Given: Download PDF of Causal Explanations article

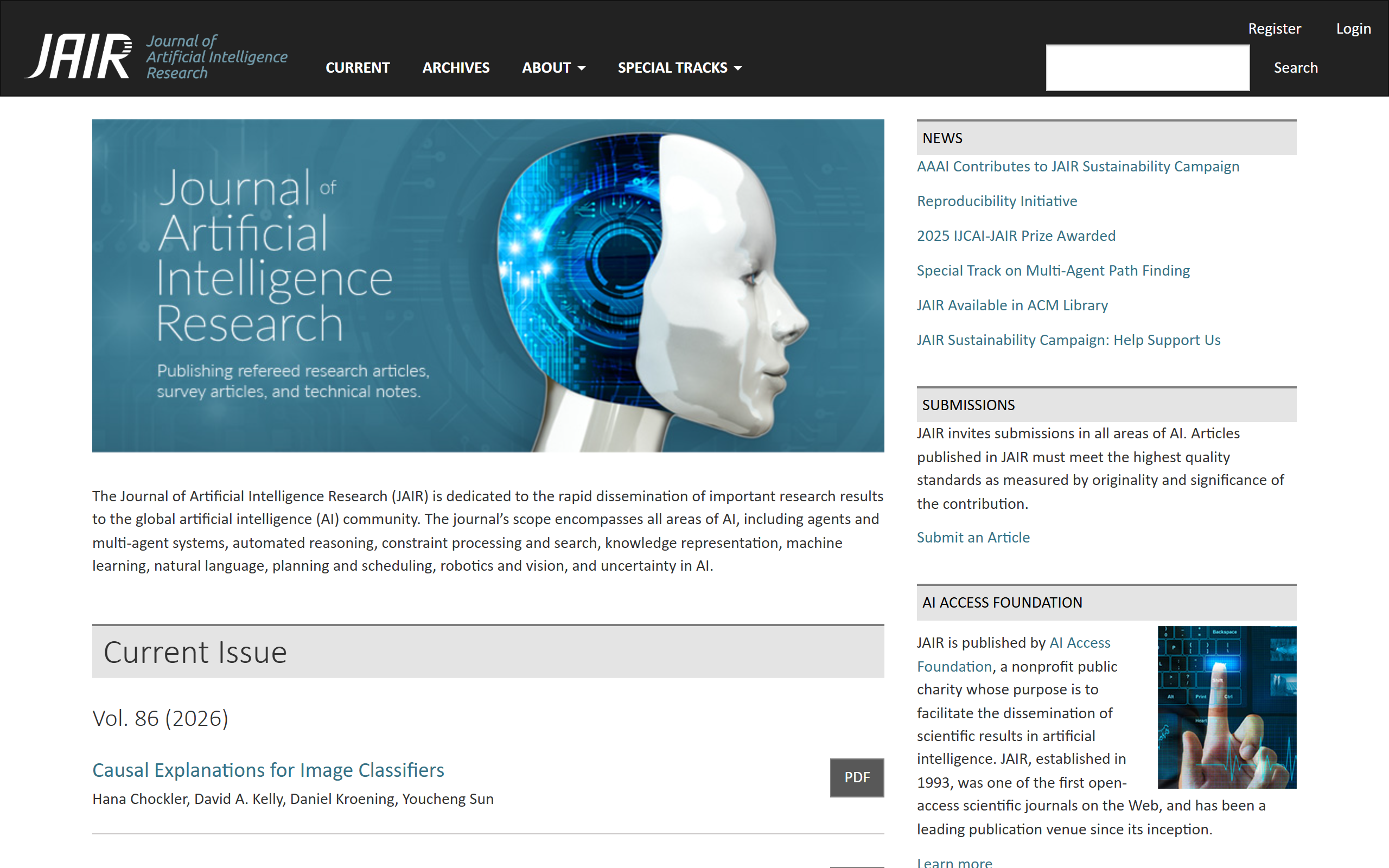Looking at the screenshot, I should 857,777.
